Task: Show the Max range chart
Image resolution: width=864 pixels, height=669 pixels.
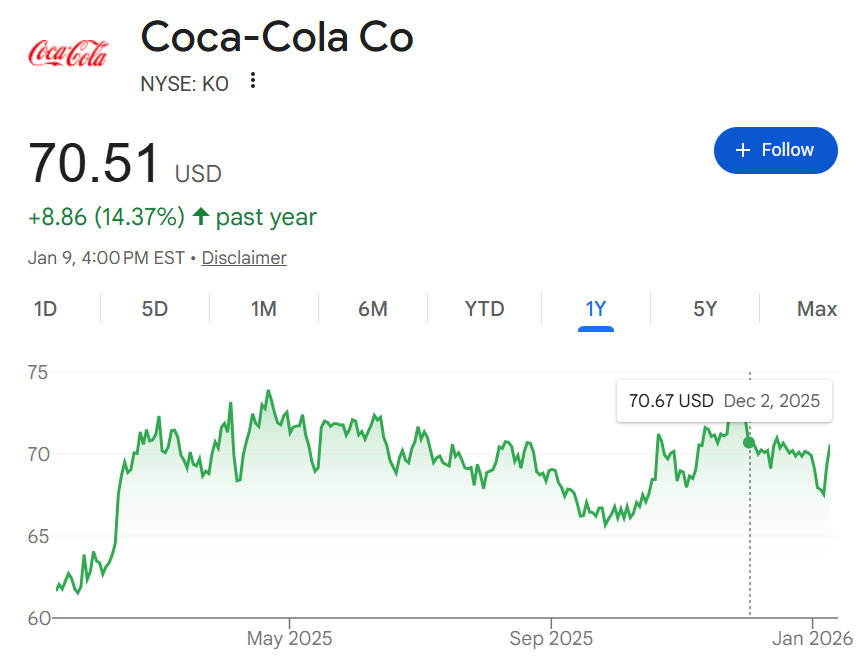Action: (817, 309)
